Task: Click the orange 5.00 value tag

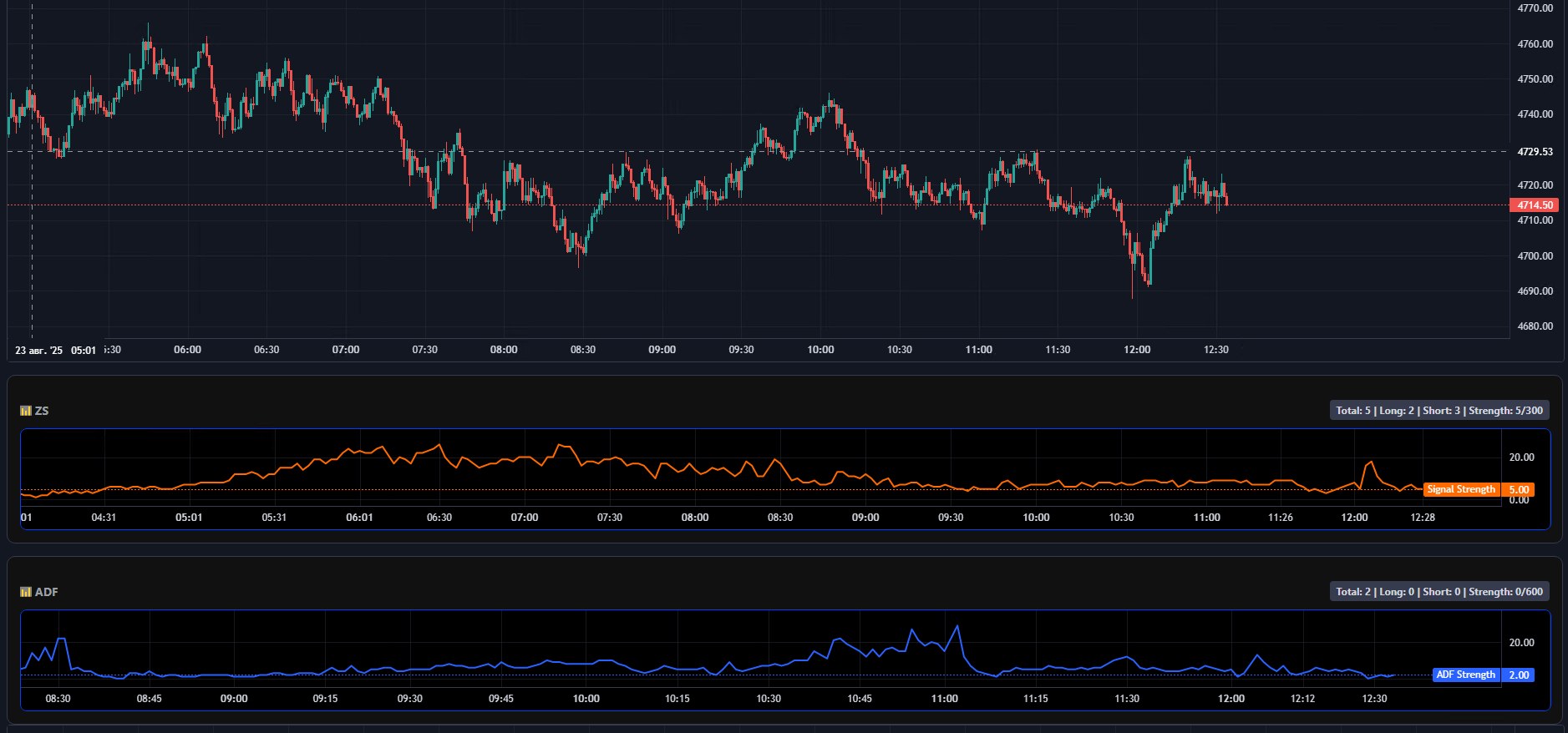Action: (1518, 490)
